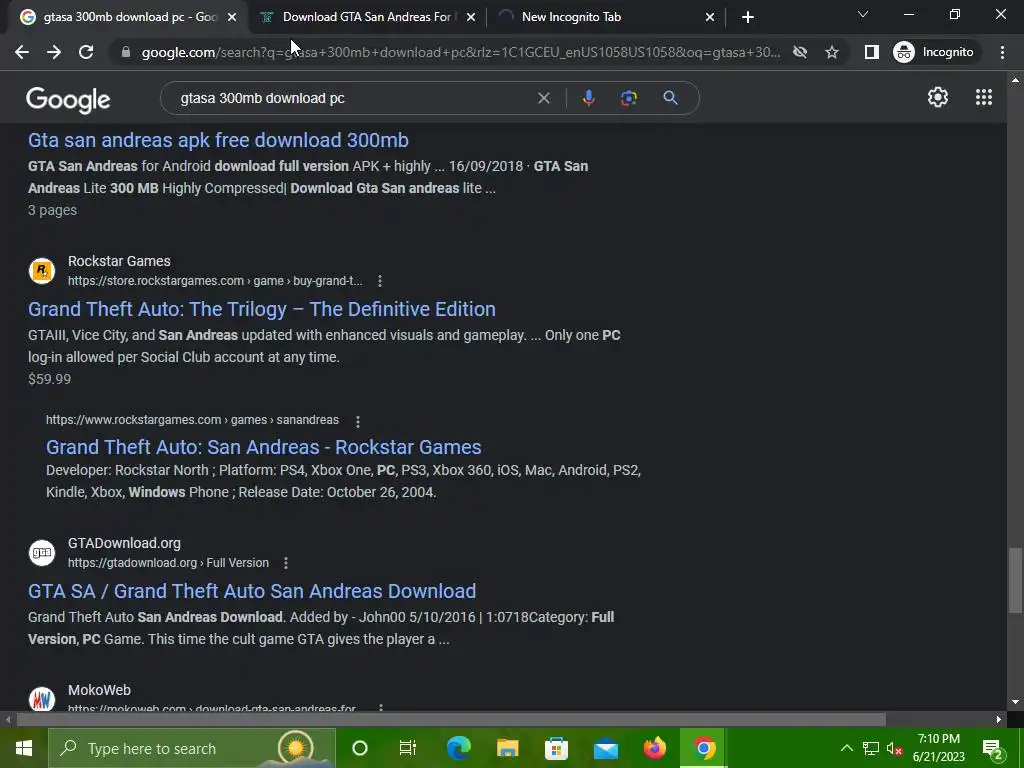Open Grand Theft Auto: The Trilogy link
This screenshot has height=768, width=1024.
(262, 309)
